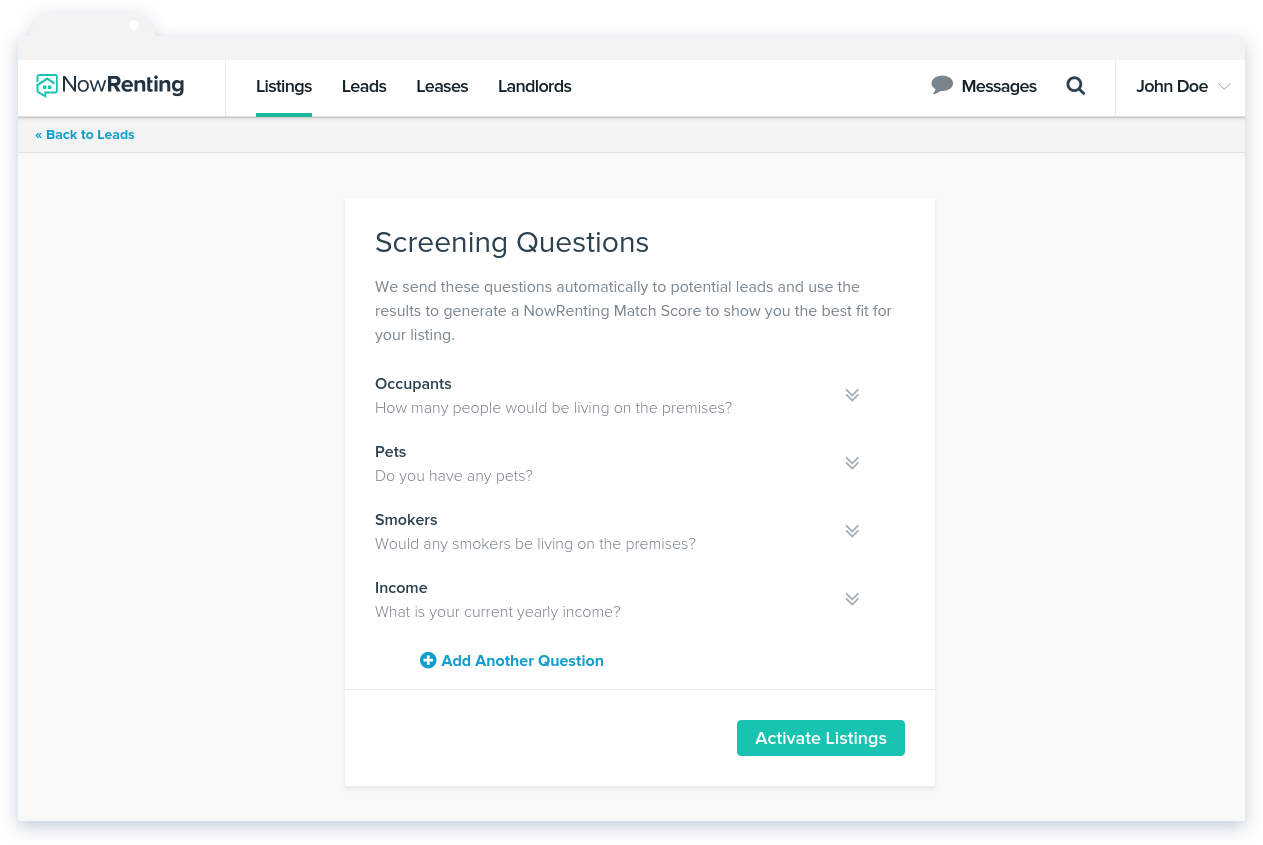Click the Back to Leads link
The image size is (1263, 845).
click(x=85, y=135)
